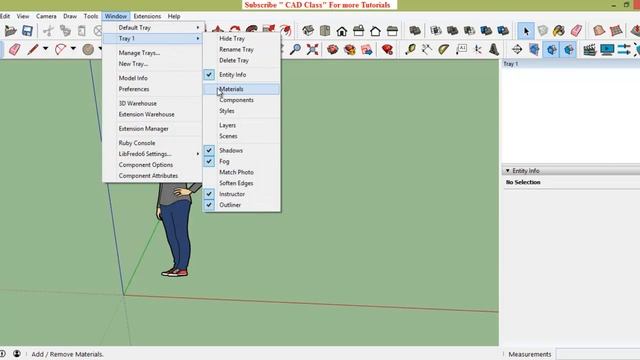Open Ruby Console entry
Viewport: 640px width, 360px height.
153,143
